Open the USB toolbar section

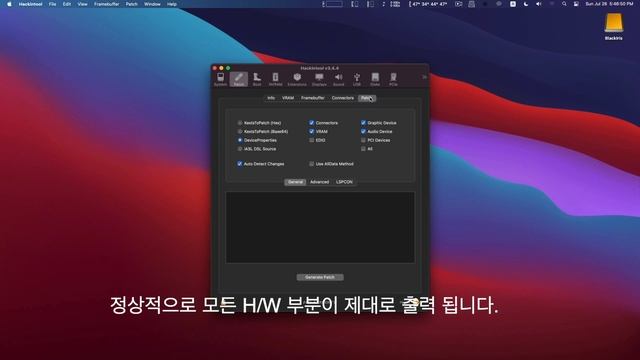point(357,79)
